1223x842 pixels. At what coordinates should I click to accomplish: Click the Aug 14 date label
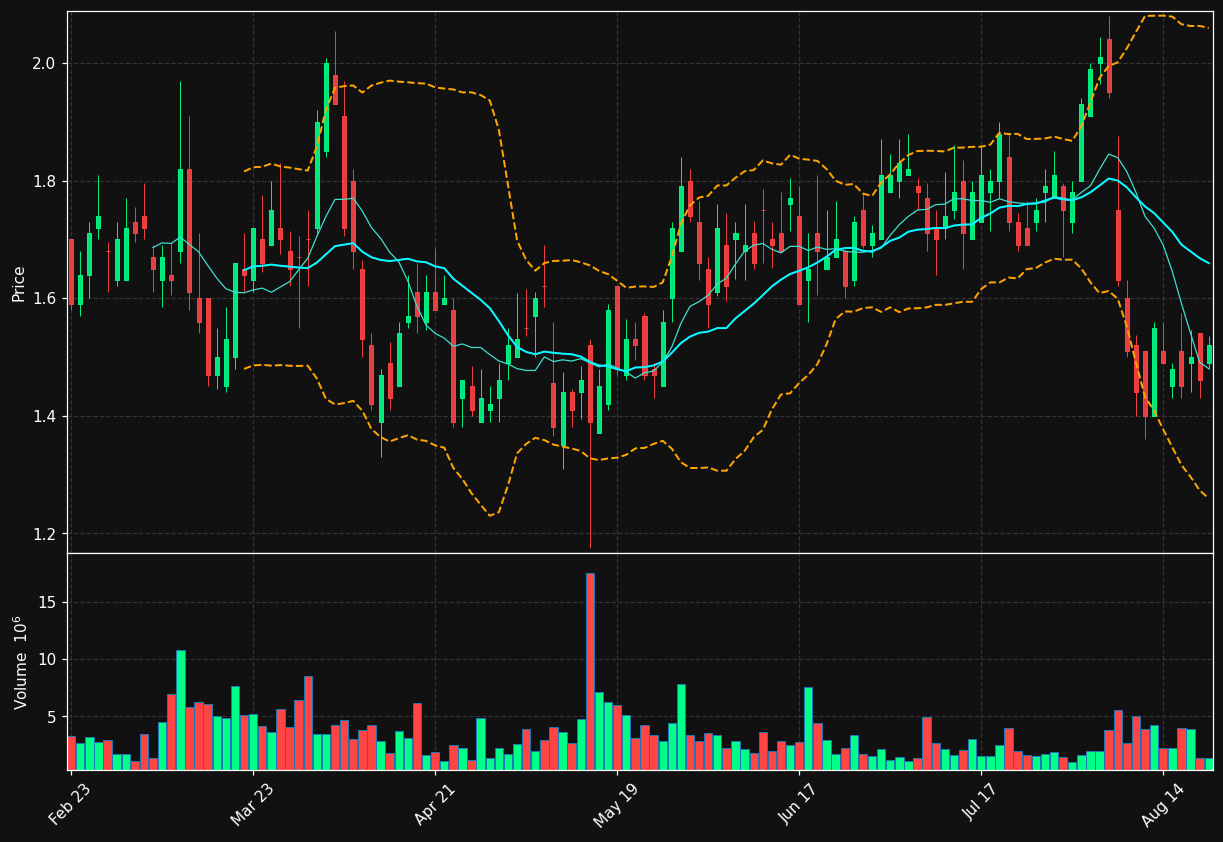(x=1162, y=803)
